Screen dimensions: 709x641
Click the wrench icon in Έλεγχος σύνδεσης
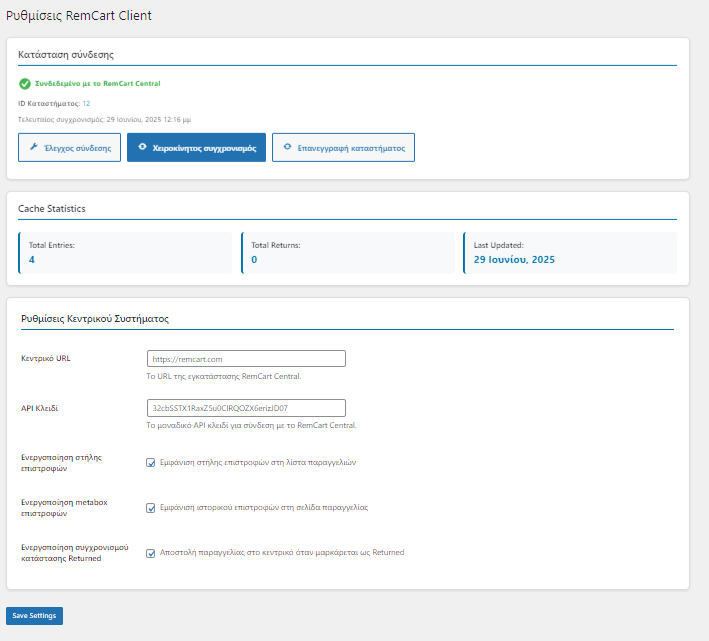click(34, 147)
